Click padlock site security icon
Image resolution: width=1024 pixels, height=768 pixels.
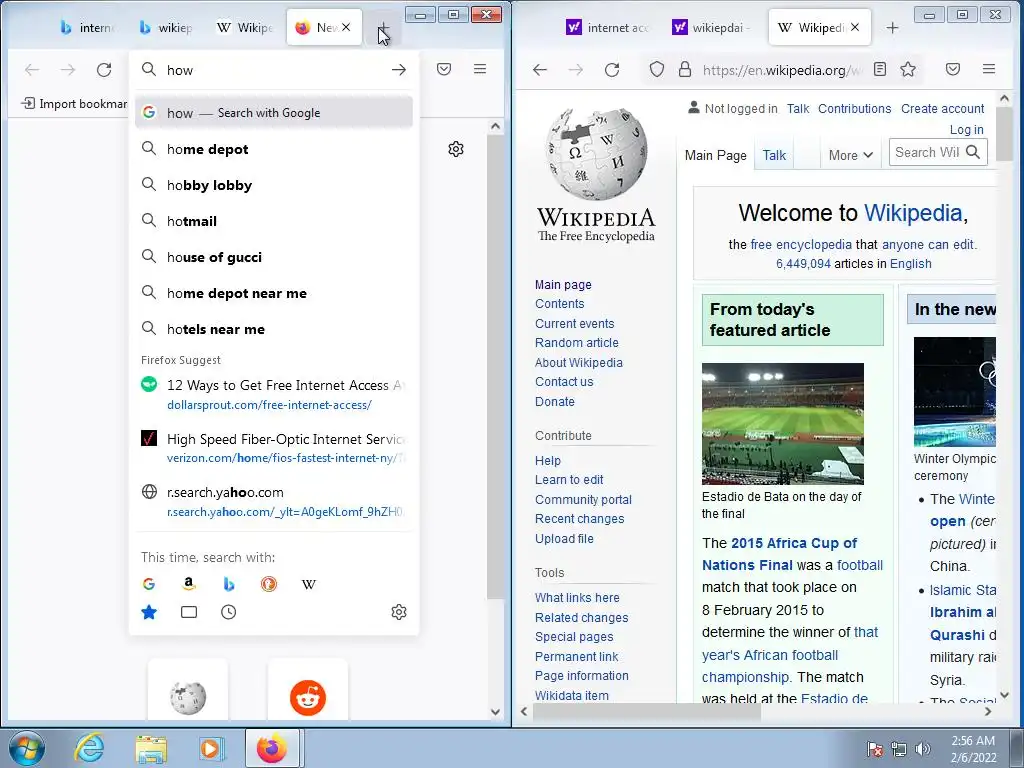click(684, 69)
